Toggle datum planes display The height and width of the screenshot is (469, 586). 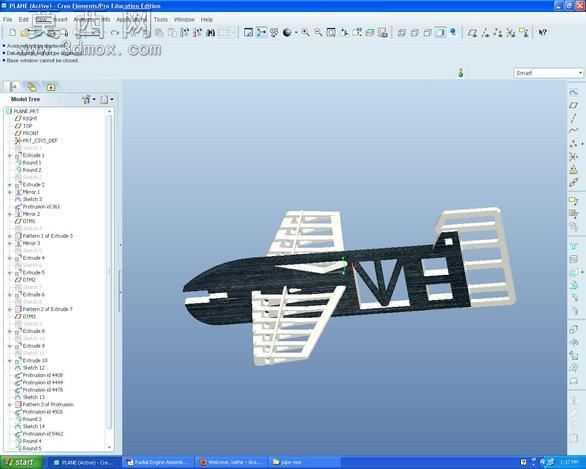click(472, 33)
